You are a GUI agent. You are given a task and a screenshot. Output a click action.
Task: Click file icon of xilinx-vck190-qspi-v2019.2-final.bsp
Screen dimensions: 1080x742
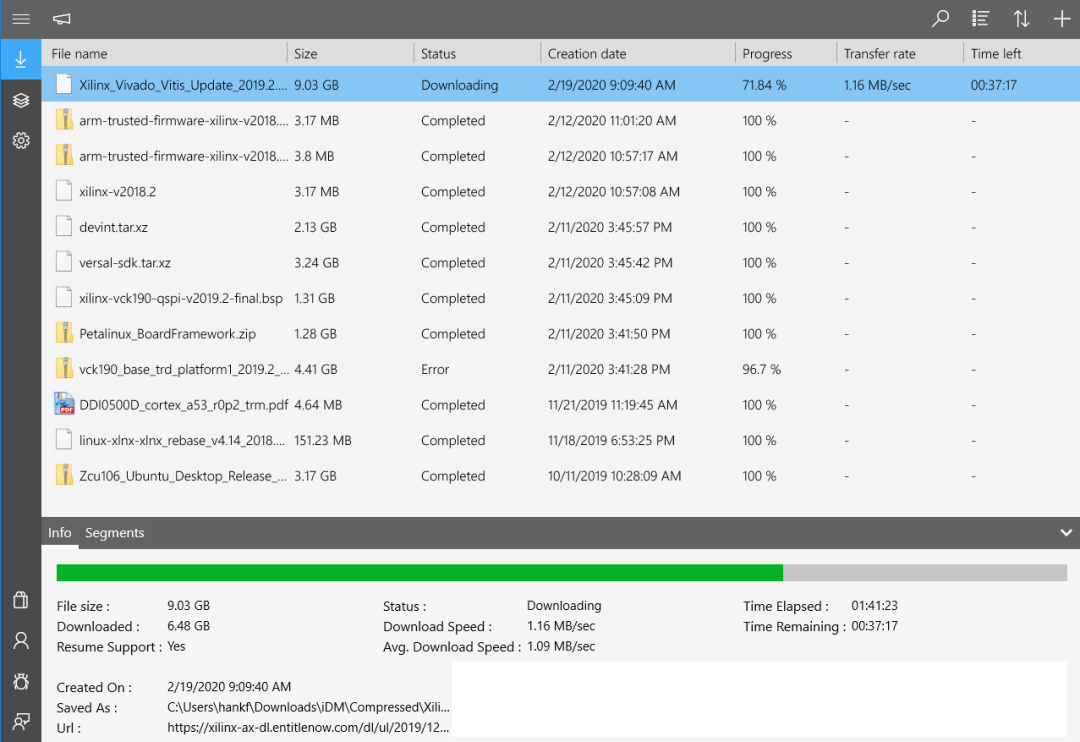tap(64, 298)
